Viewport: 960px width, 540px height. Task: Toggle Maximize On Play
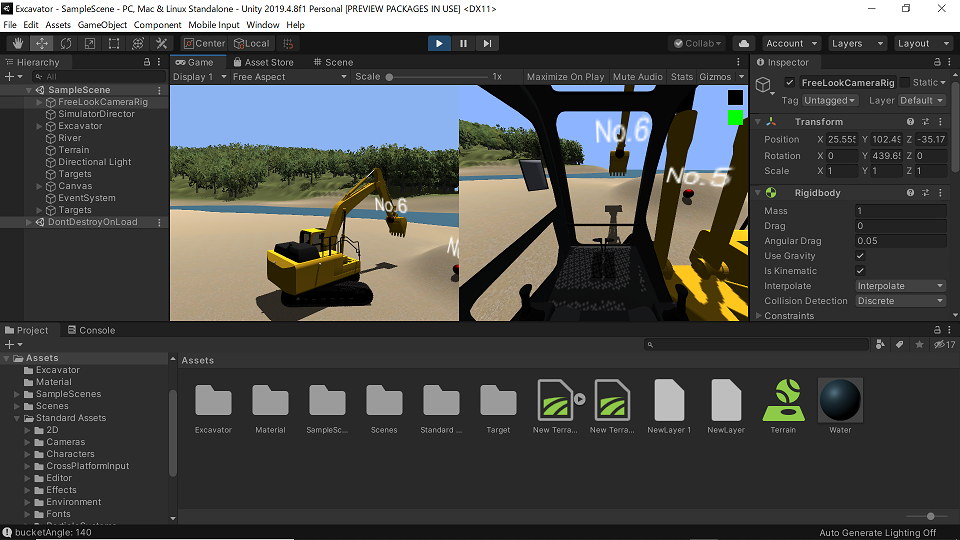[x=565, y=77]
